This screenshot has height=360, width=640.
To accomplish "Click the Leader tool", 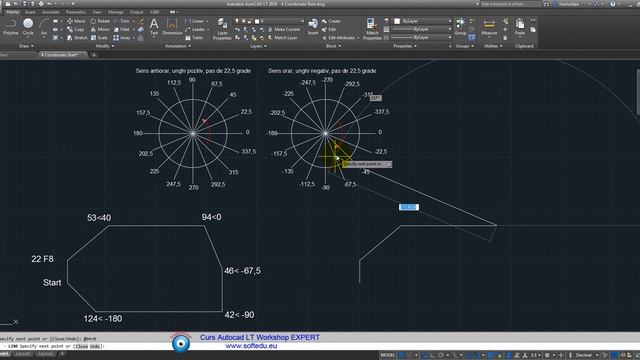I will (195, 29).
